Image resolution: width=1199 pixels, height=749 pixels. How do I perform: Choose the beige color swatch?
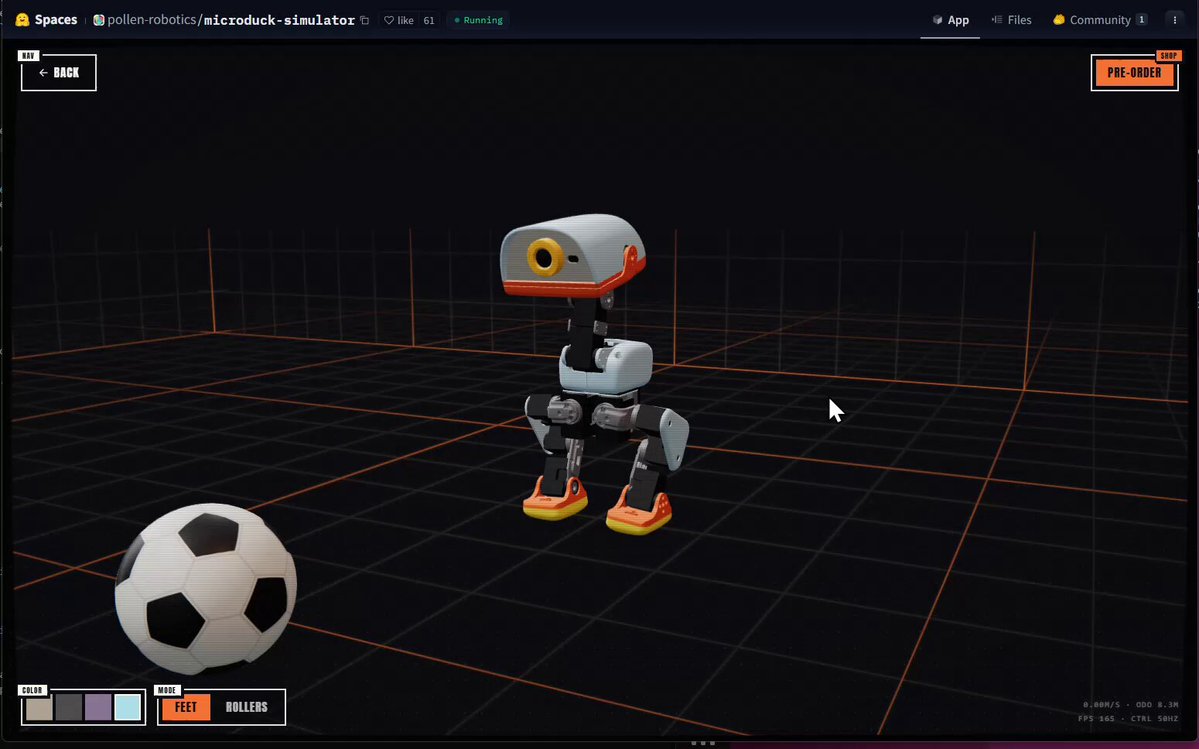pos(39,708)
